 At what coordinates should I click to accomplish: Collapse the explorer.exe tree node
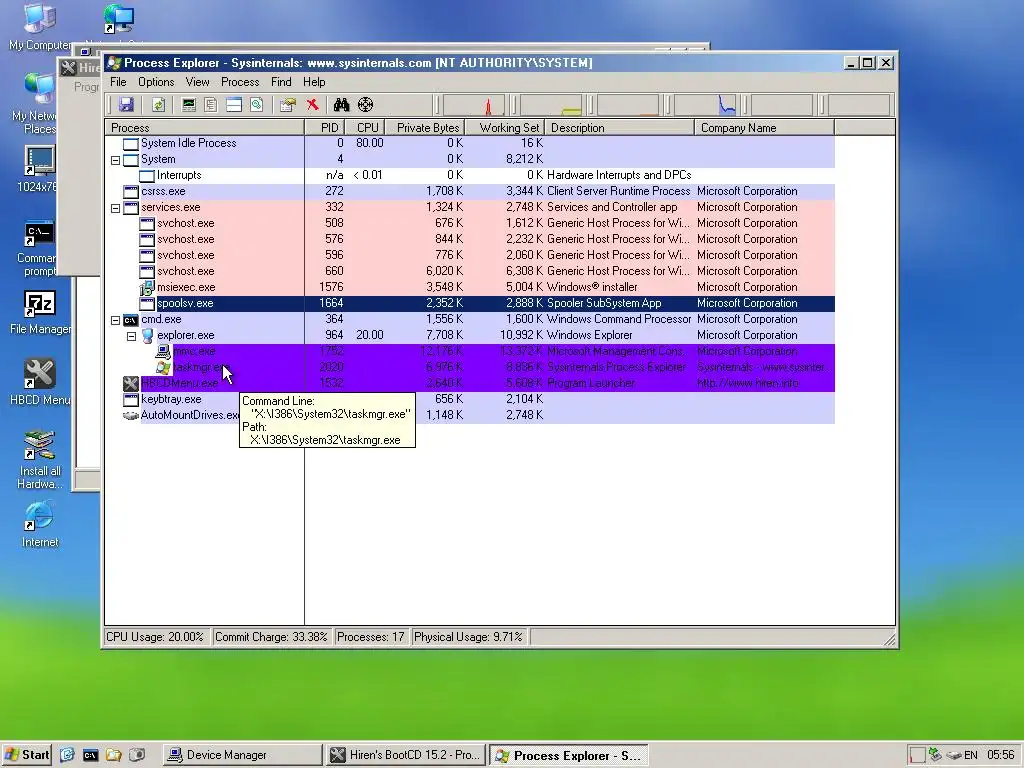(x=131, y=336)
